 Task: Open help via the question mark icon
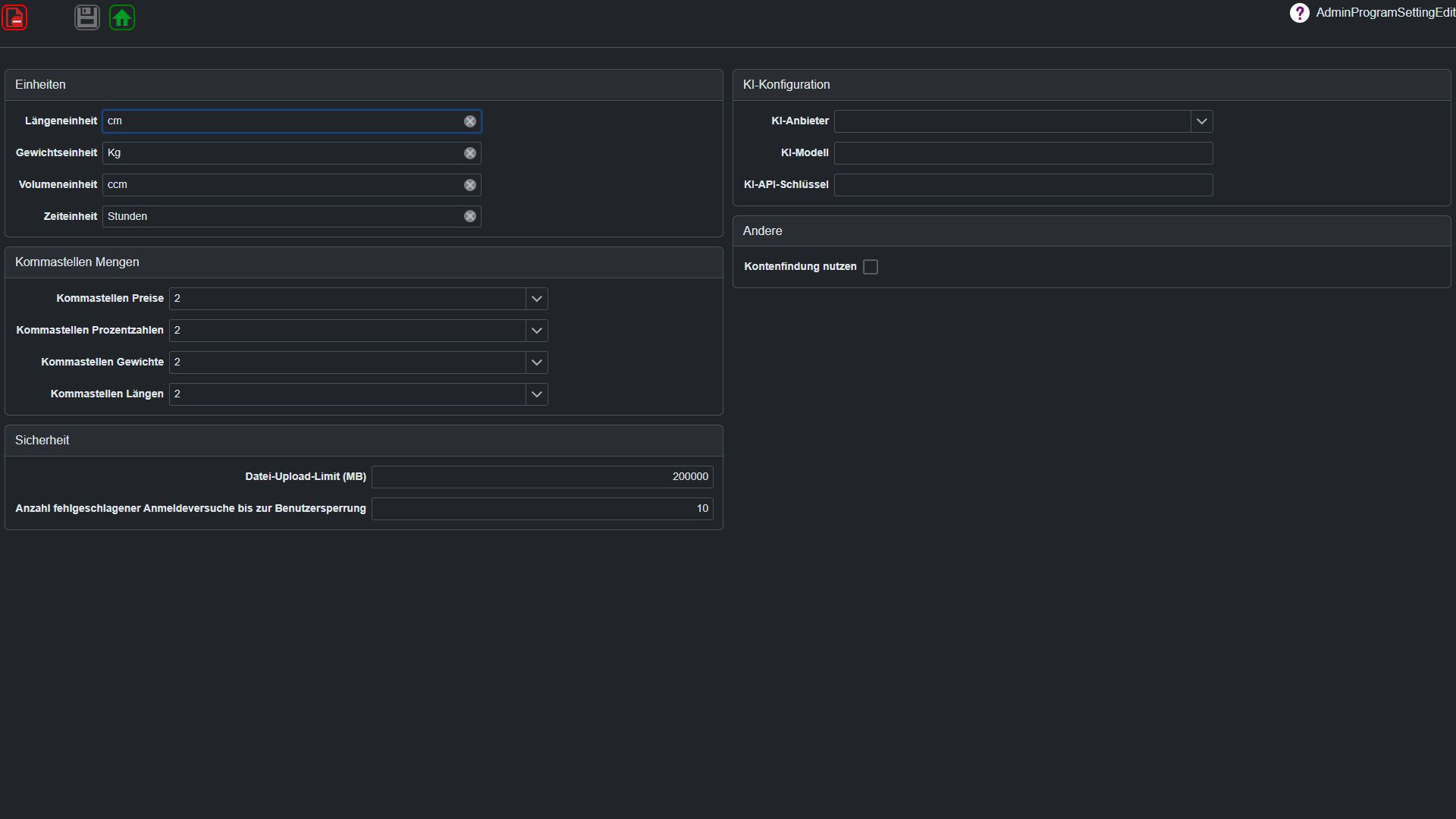(1299, 13)
